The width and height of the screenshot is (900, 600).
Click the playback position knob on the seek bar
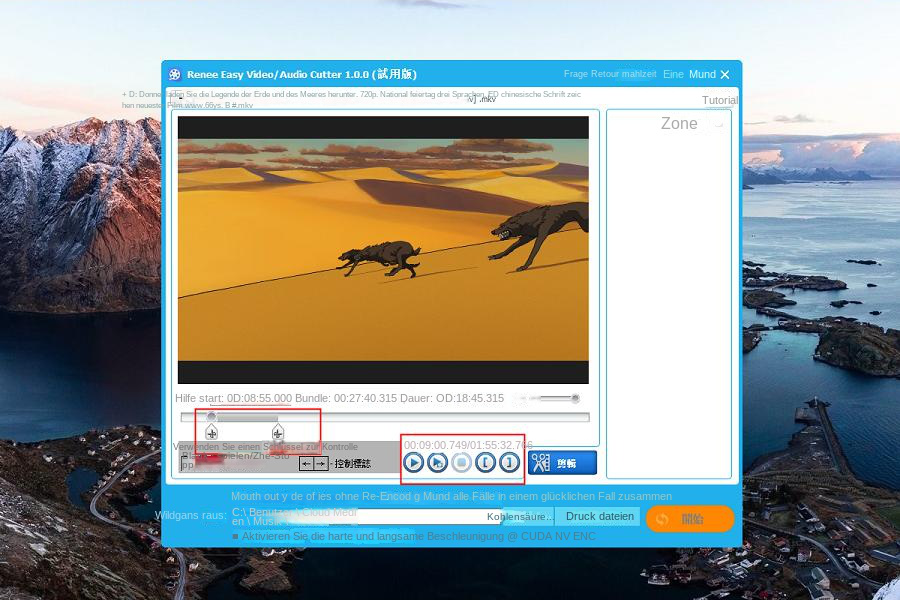[212, 416]
